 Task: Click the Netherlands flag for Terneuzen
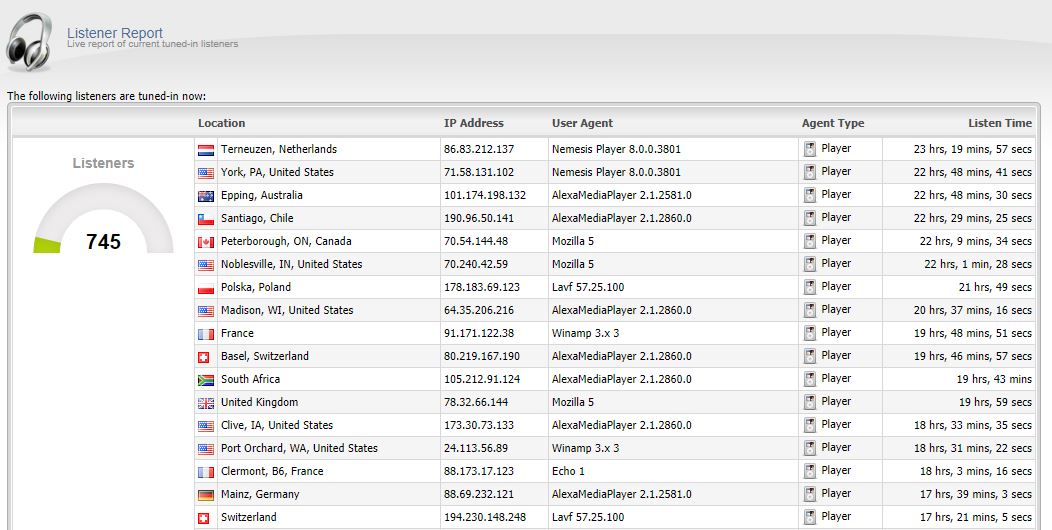pyautogui.click(x=206, y=150)
